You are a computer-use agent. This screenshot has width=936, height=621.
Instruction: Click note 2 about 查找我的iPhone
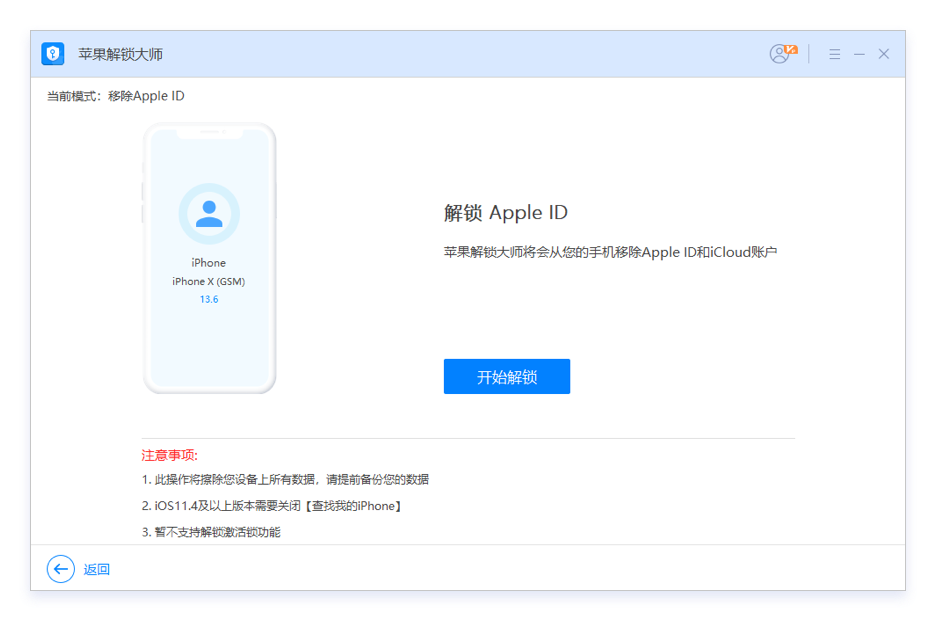[x=273, y=506]
